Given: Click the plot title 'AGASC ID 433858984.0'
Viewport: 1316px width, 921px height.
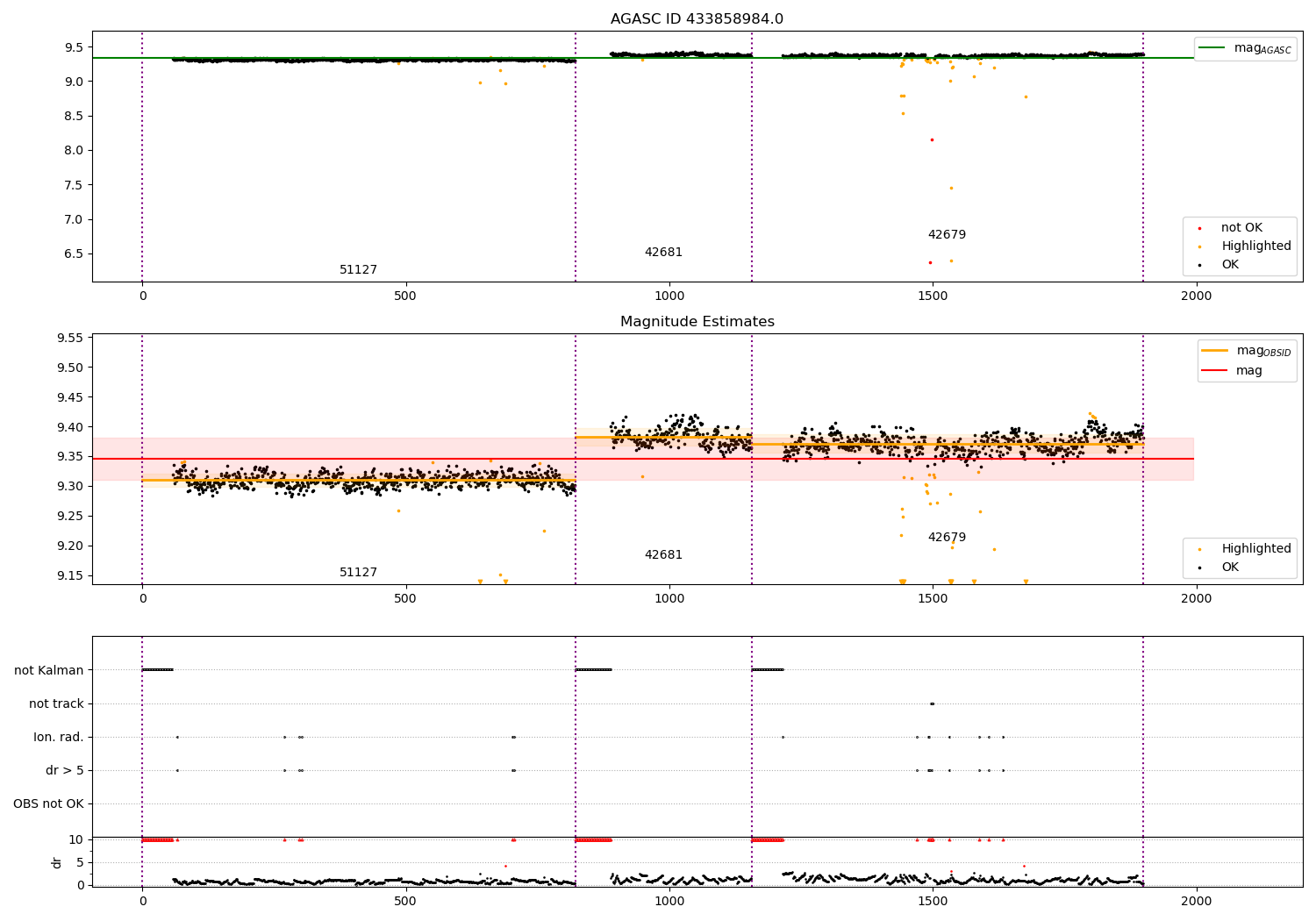Looking at the screenshot, I should [697, 19].
